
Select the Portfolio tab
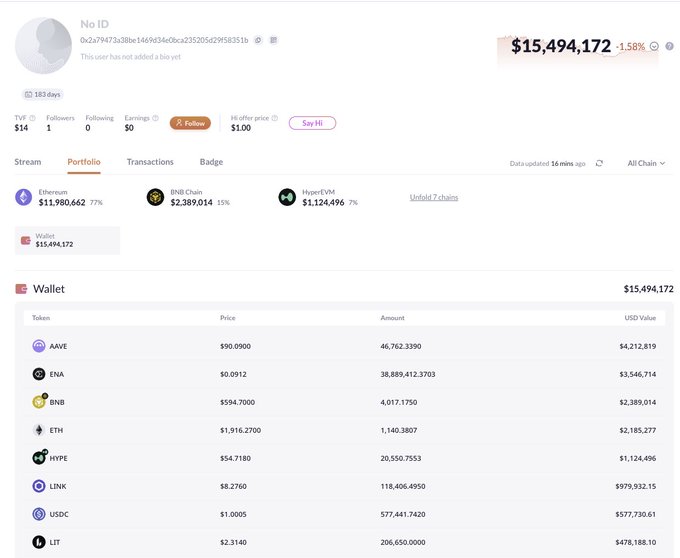[x=84, y=162]
